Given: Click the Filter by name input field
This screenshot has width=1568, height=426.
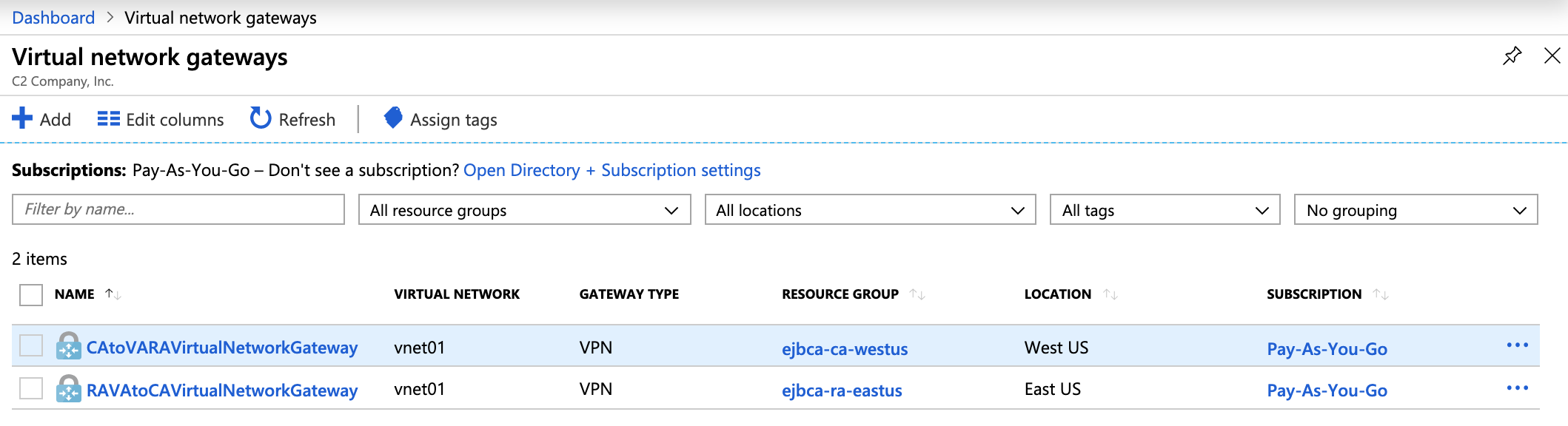Looking at the screenshot, I should (x=178, y=209).
